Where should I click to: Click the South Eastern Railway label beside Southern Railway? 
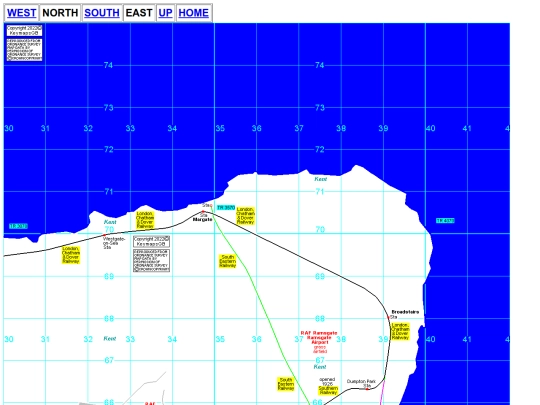point(286,384)
